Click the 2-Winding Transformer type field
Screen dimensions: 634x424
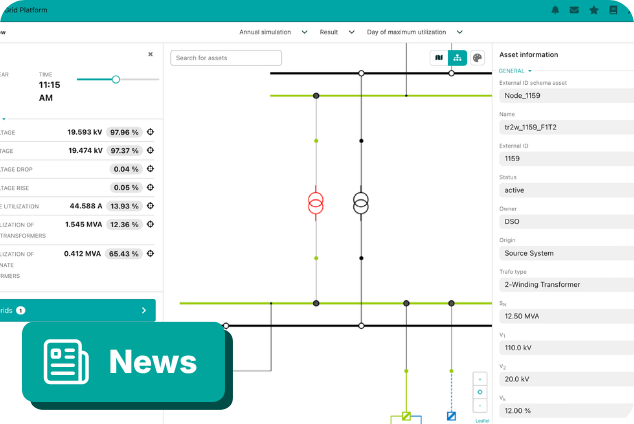[x=566, y=285]
